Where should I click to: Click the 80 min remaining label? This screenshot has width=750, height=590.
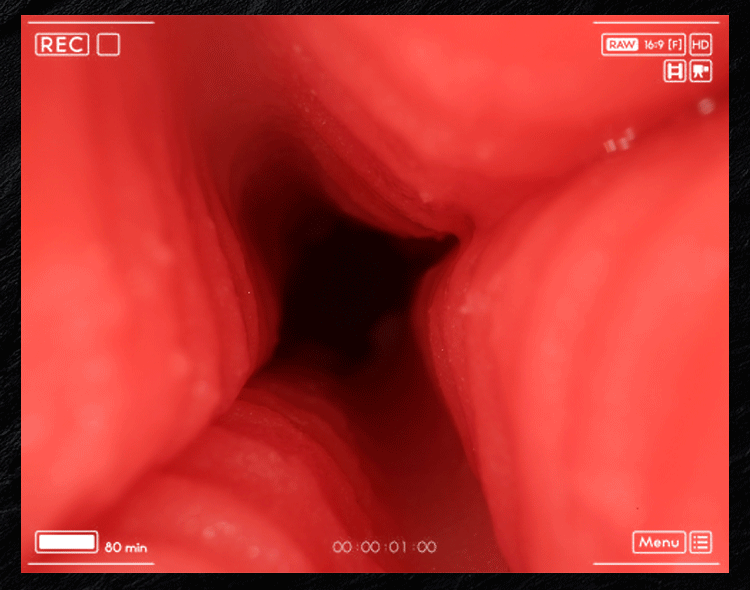(x=126, y=547)
